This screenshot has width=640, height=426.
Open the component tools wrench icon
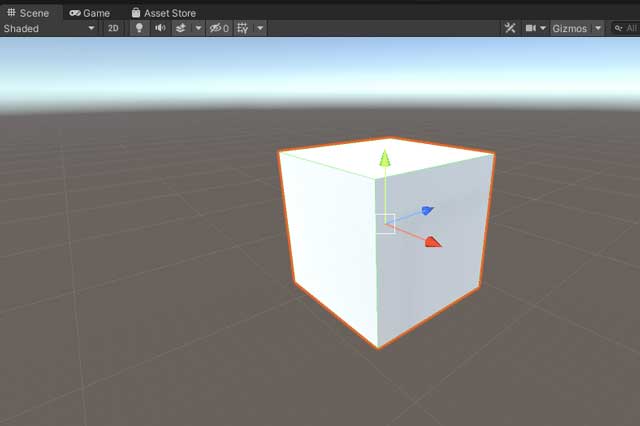509,28
